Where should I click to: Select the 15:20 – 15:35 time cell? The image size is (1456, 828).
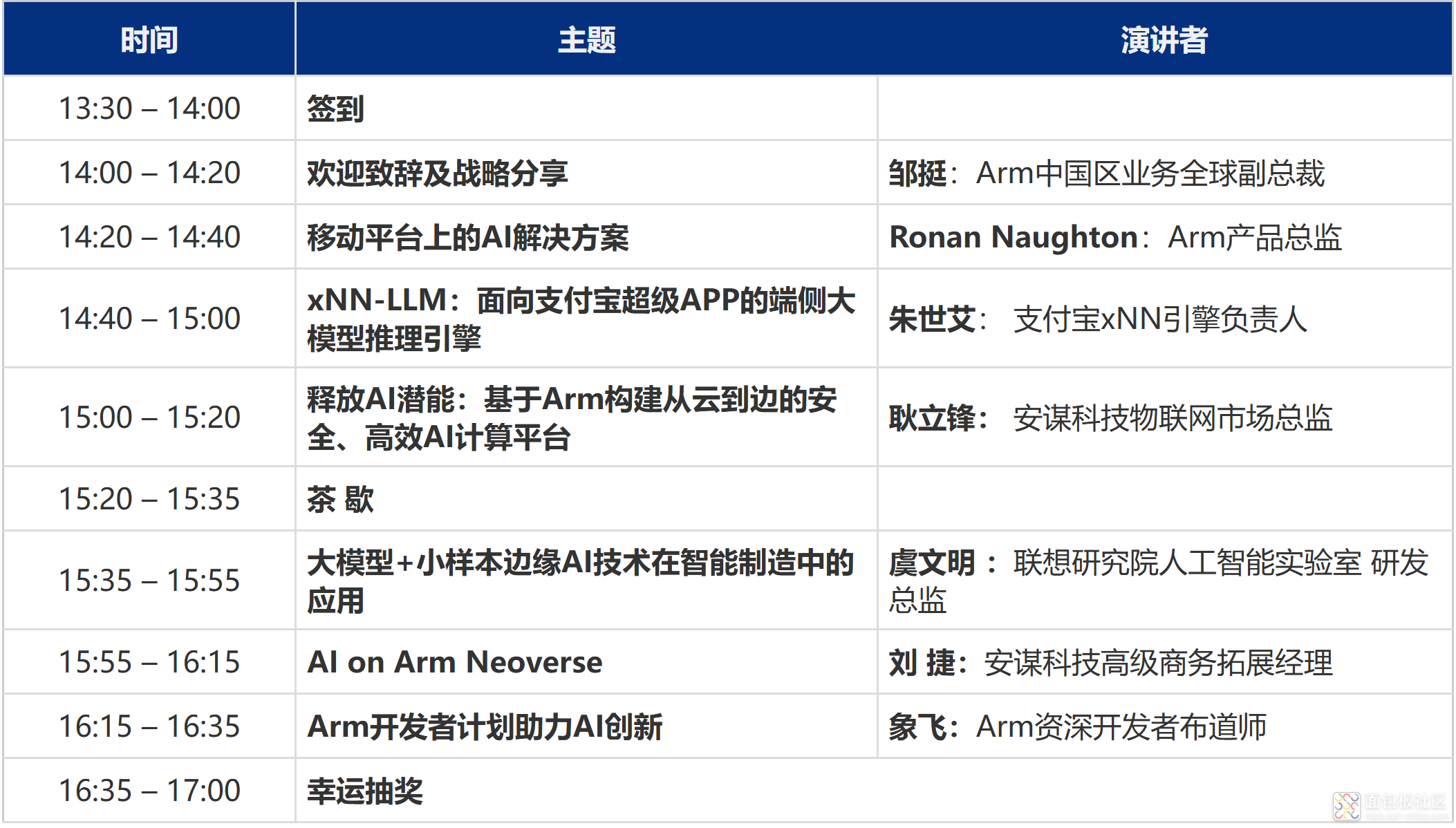(149, 499)
